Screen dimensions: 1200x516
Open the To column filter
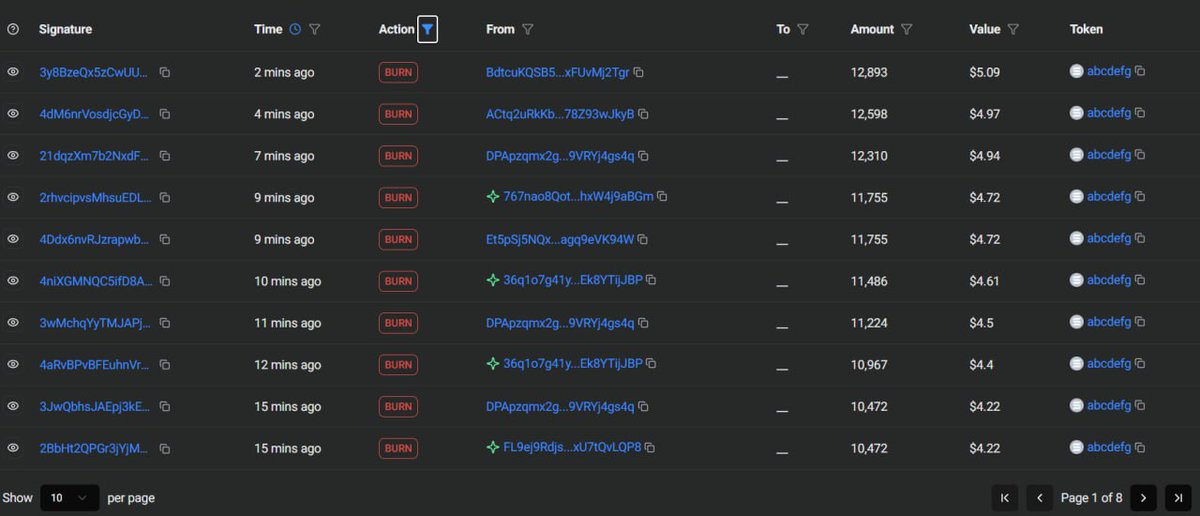[803, 30]
